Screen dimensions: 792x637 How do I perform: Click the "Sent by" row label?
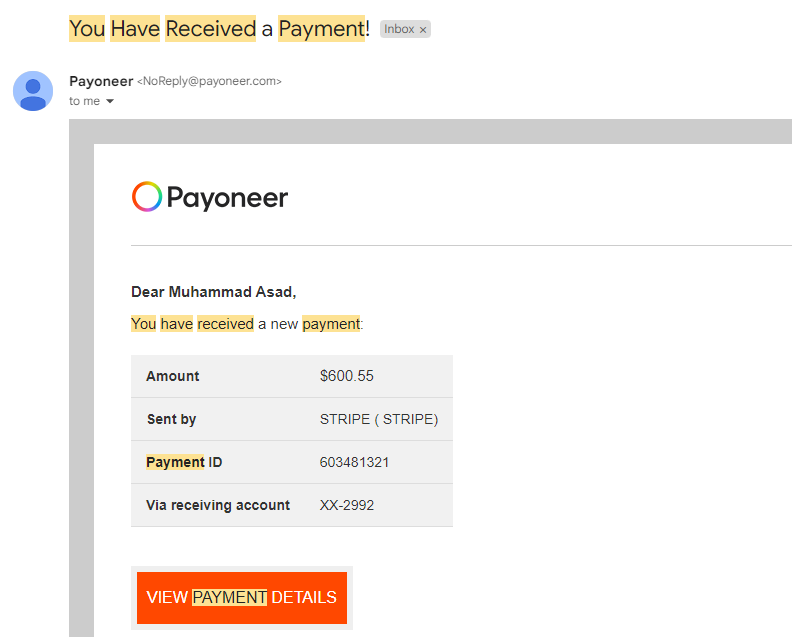click(x=171, y=419)
